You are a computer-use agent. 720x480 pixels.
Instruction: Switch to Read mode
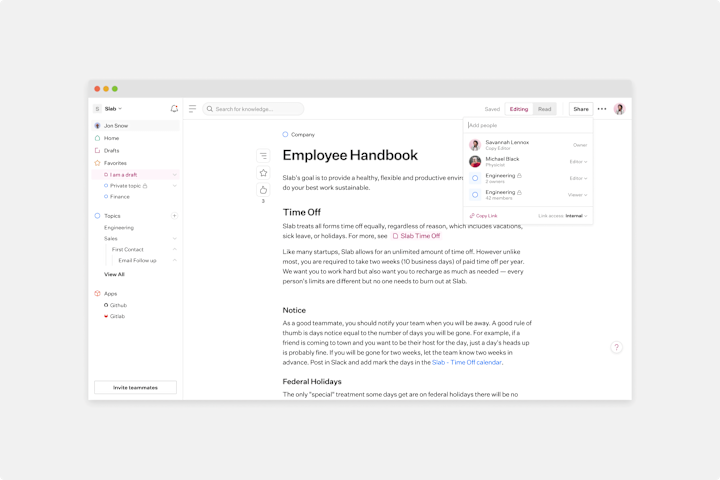(x=545, y=109)
